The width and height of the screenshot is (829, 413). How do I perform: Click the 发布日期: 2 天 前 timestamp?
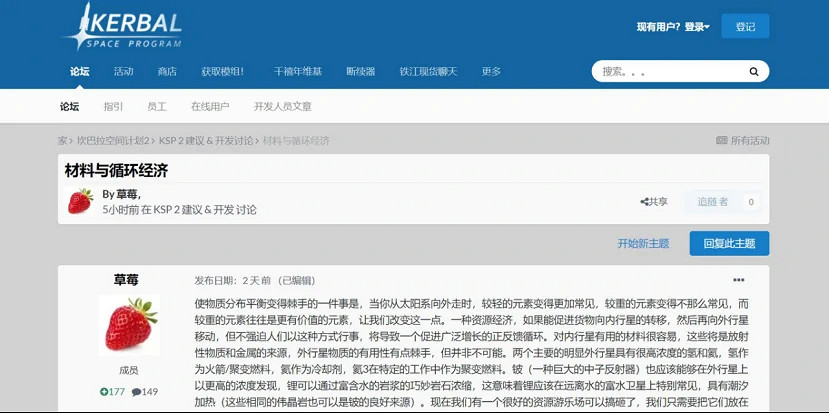coord(232,280)
